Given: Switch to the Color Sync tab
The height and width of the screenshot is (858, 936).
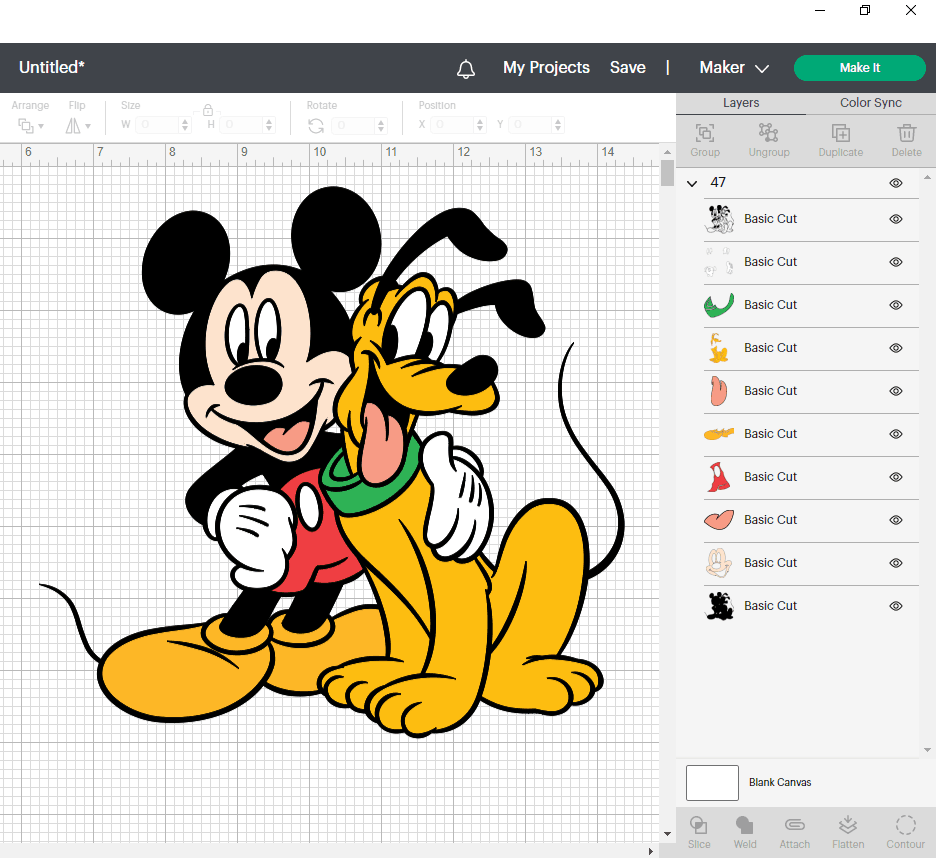Looking at the screenshot, I should 870,103.
